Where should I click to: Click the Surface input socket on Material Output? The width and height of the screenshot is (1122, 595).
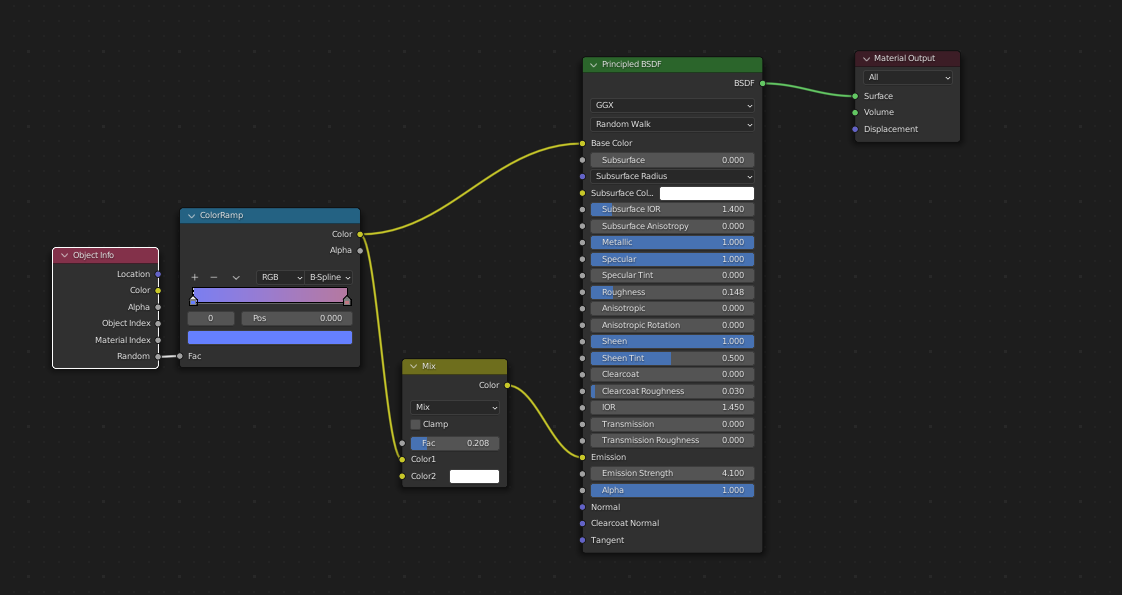point(855,96)
